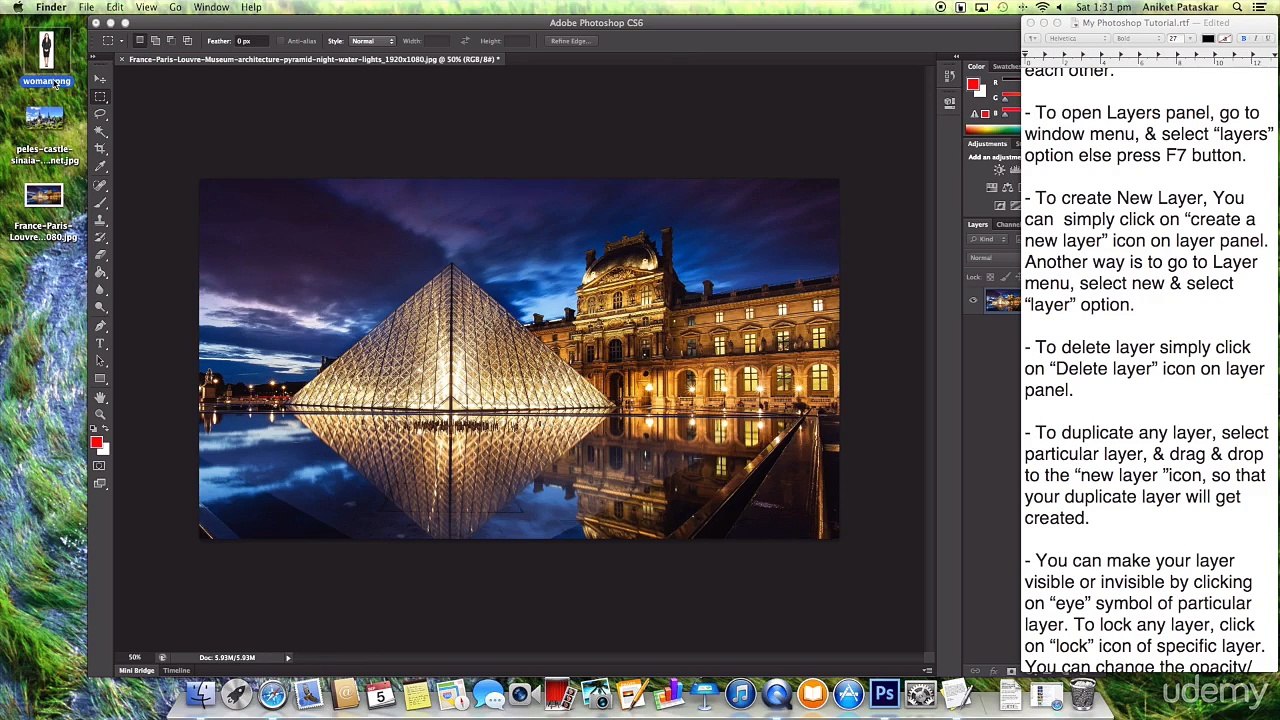Add a Brightness/Contrast adjustment

(999, 170)
